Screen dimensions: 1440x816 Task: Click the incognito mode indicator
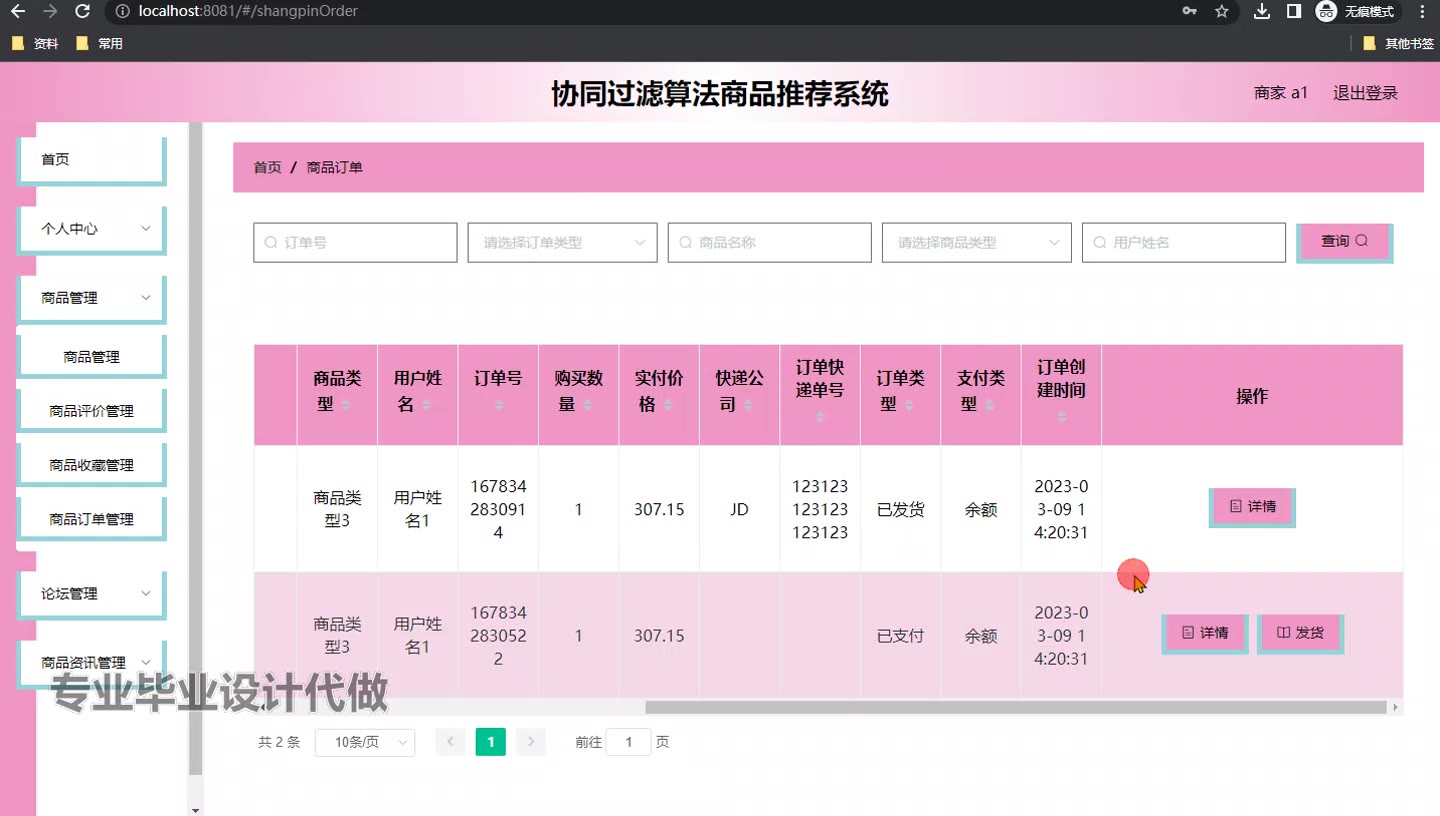point(1356,11)
